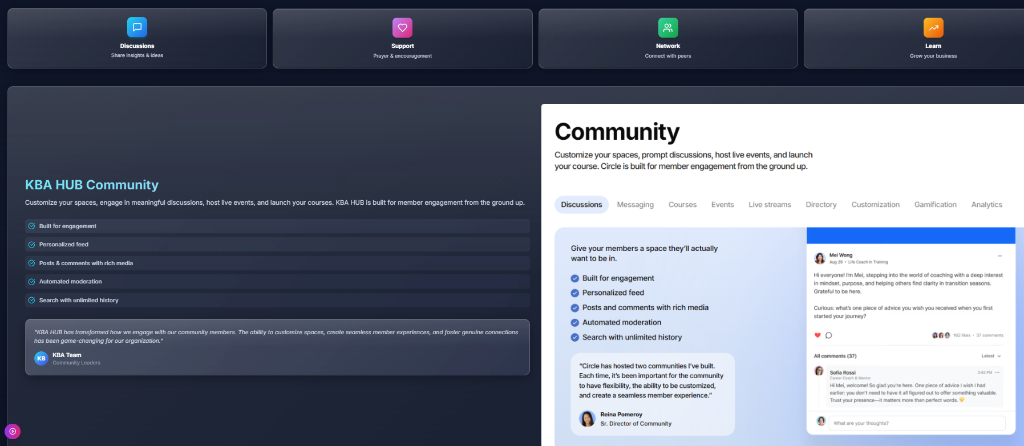The height and width of the screenshot is (446, 1024).
Task: Click the 'KBA HUB Community' heading
Action: point(91,185)
